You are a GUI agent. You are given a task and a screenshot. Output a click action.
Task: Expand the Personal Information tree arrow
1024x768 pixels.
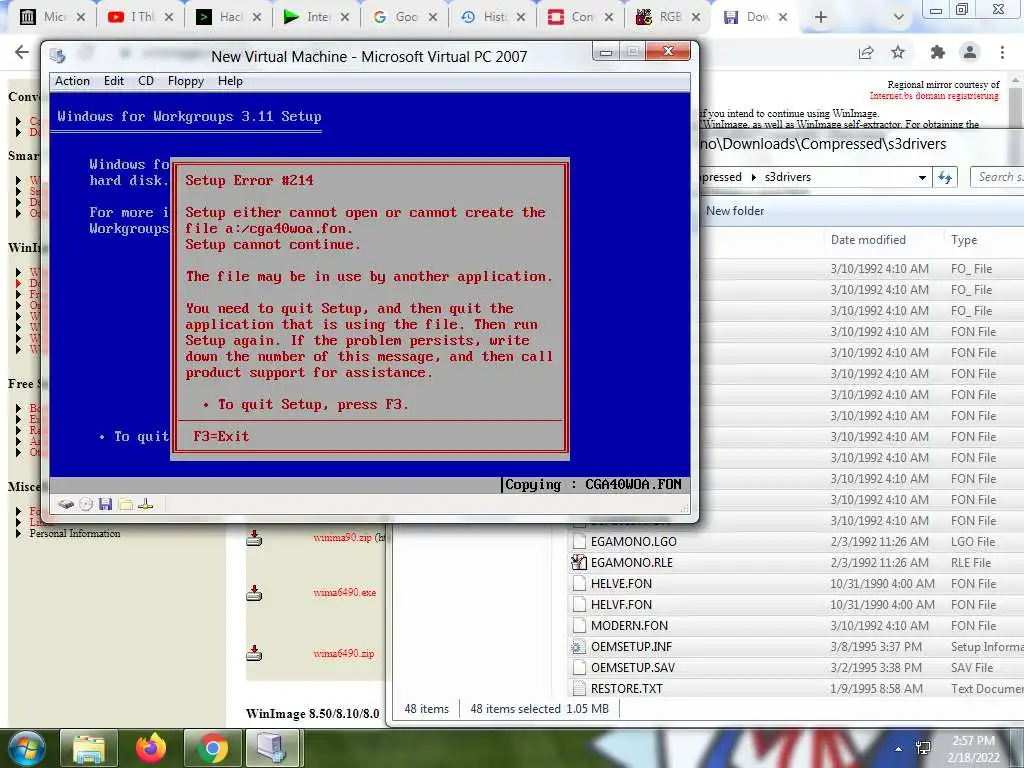[18, 534]
